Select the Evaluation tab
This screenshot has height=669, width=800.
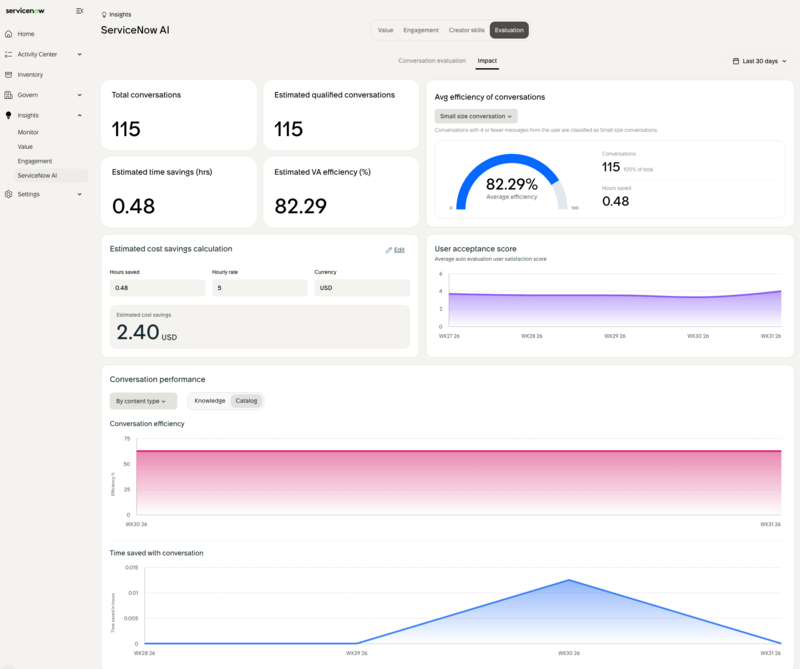pos(509,30)
